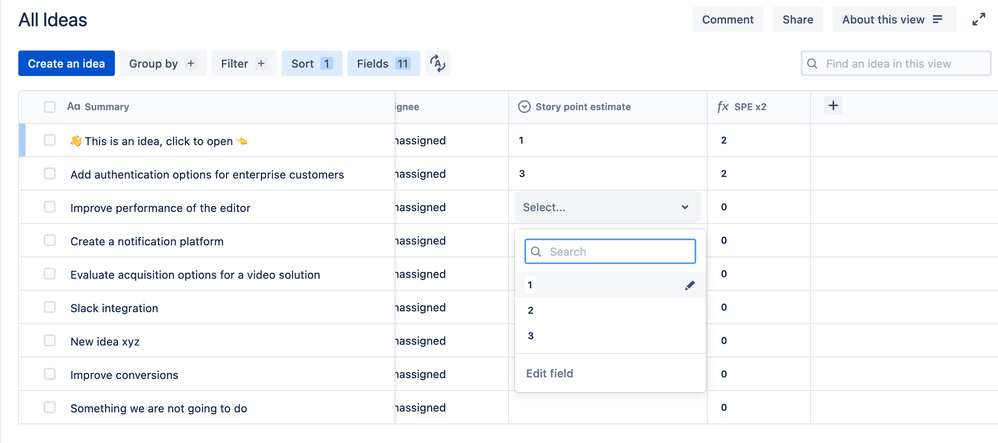998x443 pixels.
Task: Toggle the select-all checkbox in header
Action: [50, 107]
